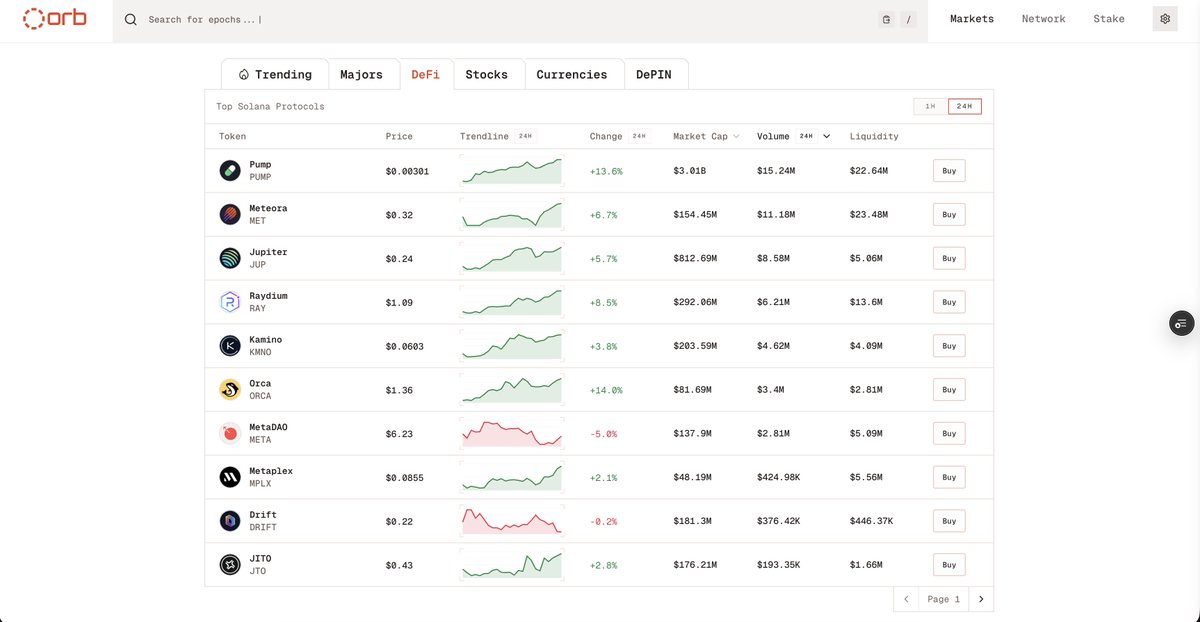This screenshot has height=622, width=1200.
Task: Click Pump's +13.6% change value
Action: 606,171
